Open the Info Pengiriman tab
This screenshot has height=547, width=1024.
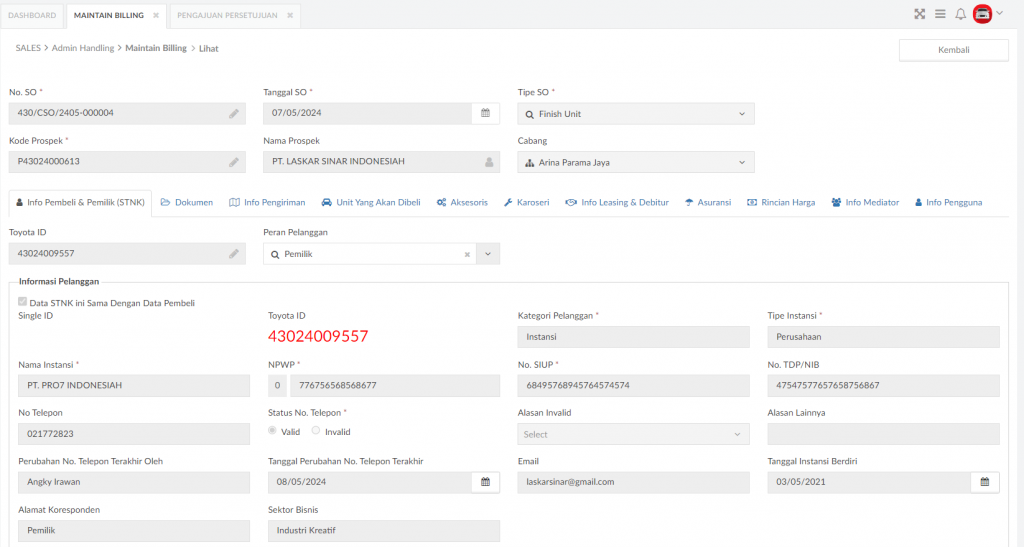coord(267,202)
